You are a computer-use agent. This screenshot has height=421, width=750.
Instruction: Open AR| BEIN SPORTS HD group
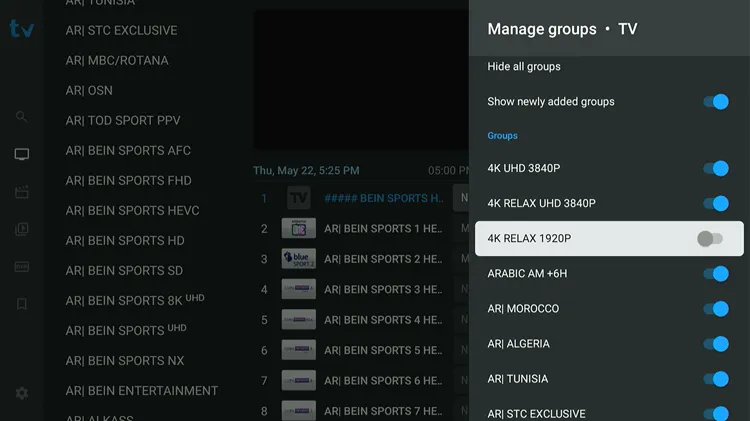click(125, 241)
